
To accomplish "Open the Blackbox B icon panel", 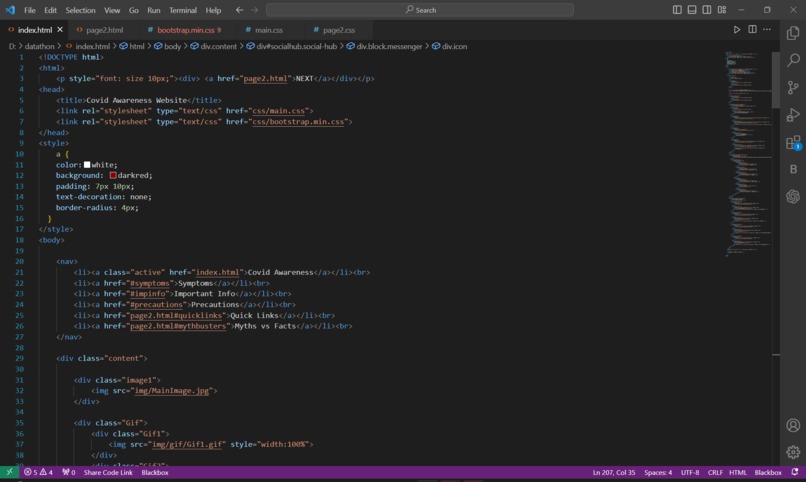I will click(793, 169).
